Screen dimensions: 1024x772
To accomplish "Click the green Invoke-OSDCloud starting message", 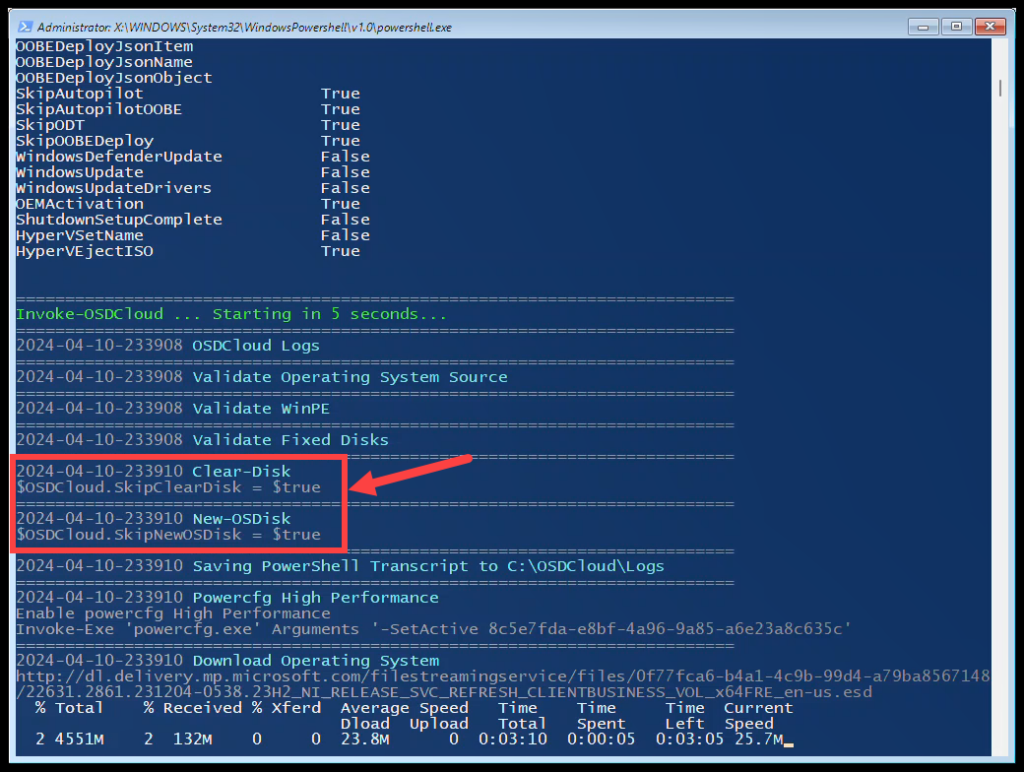I will click(231, 314).
